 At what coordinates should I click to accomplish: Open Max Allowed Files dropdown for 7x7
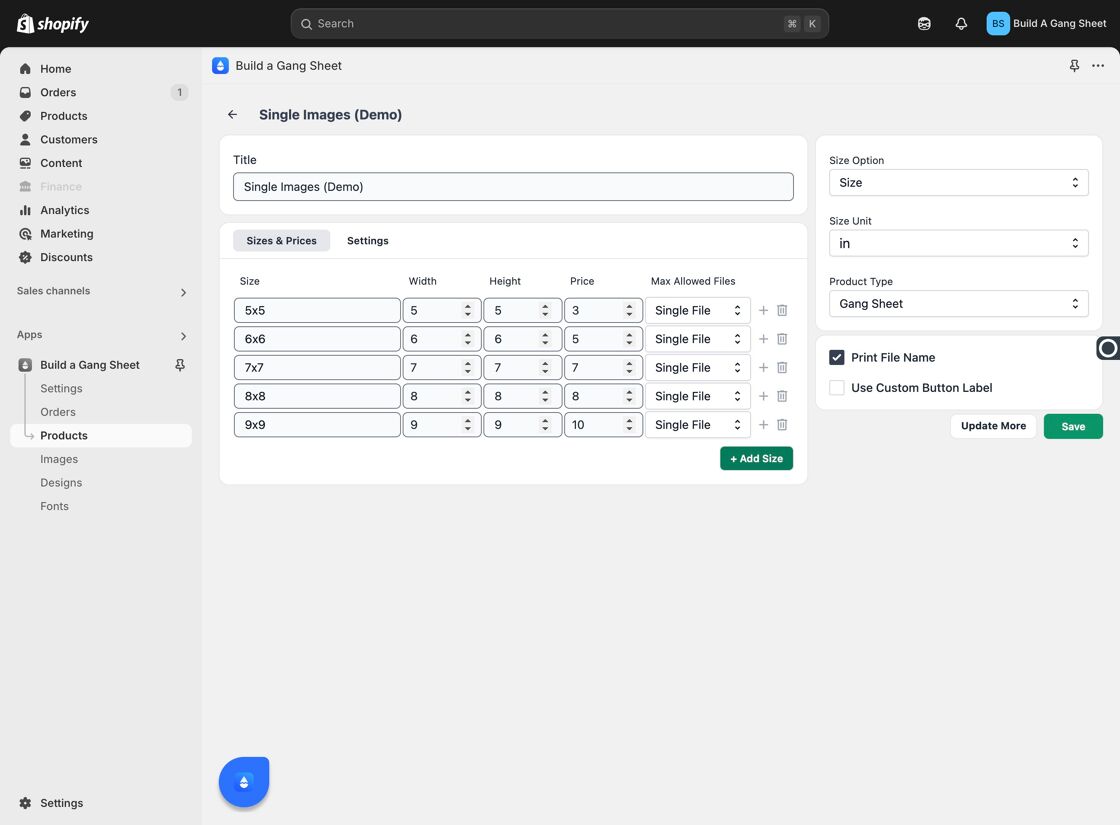[698, 367]
